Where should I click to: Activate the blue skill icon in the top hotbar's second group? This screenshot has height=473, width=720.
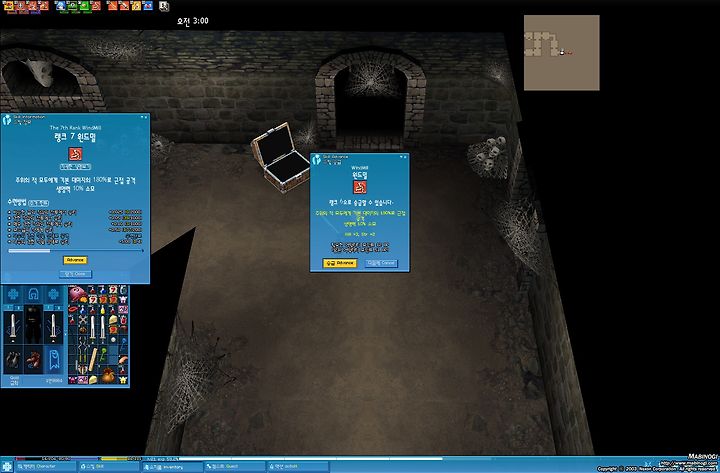click(x=61, y=6)
